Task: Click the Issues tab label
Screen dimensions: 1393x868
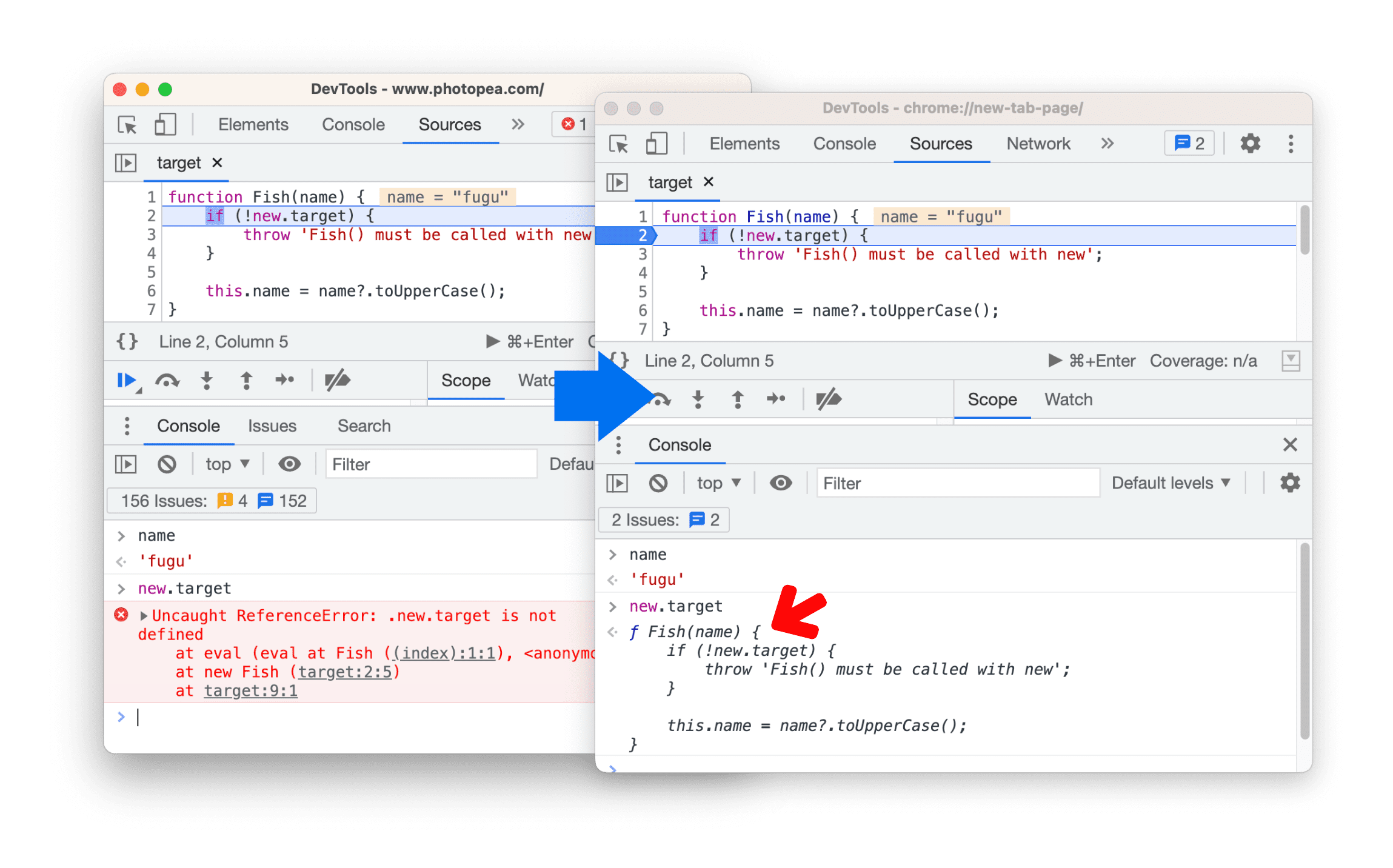Action: [271, 428]
